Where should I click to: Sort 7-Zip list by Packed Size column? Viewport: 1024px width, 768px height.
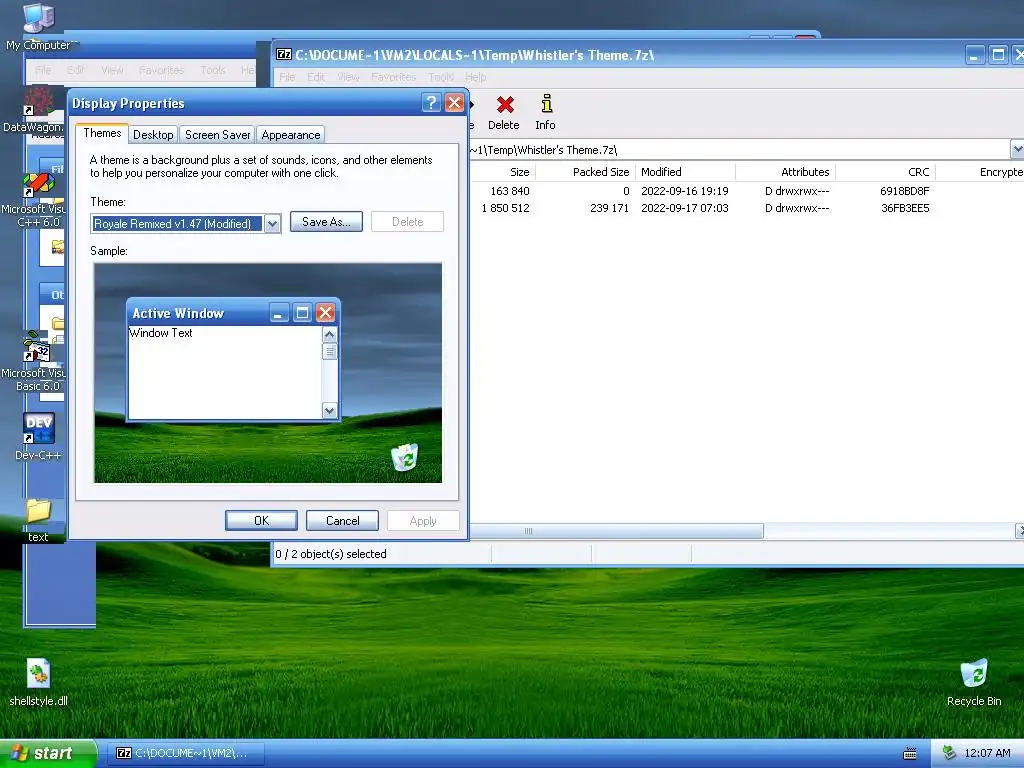coord(585,172)
